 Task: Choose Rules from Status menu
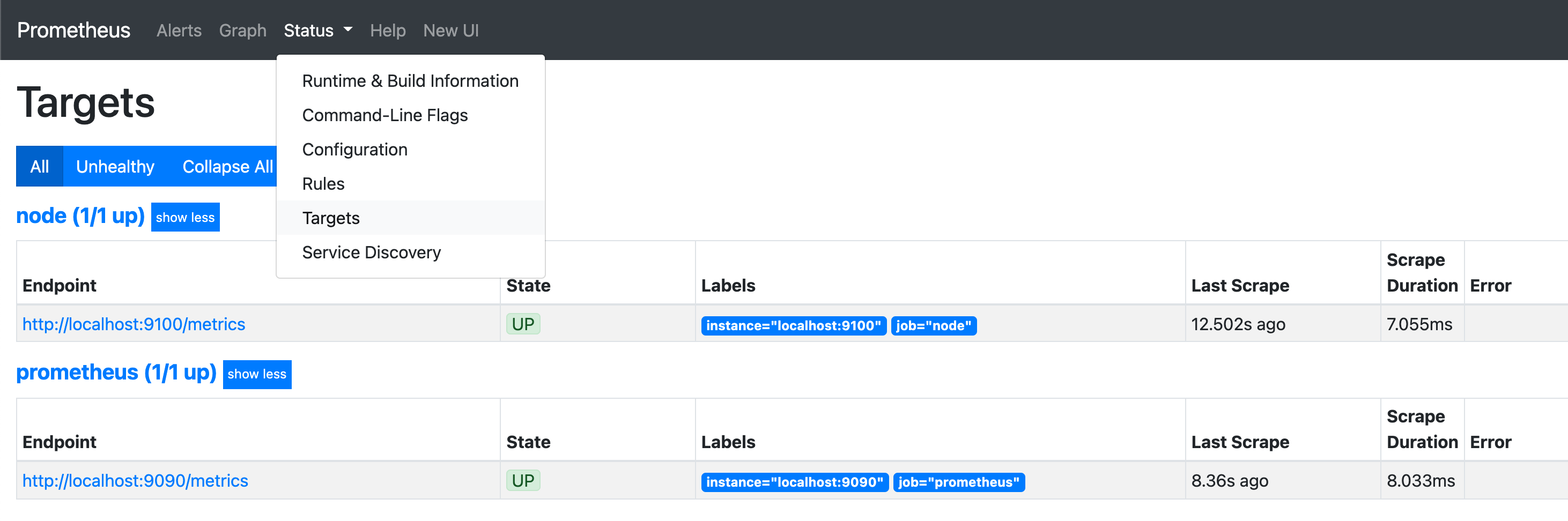click(x=410, y=183)
